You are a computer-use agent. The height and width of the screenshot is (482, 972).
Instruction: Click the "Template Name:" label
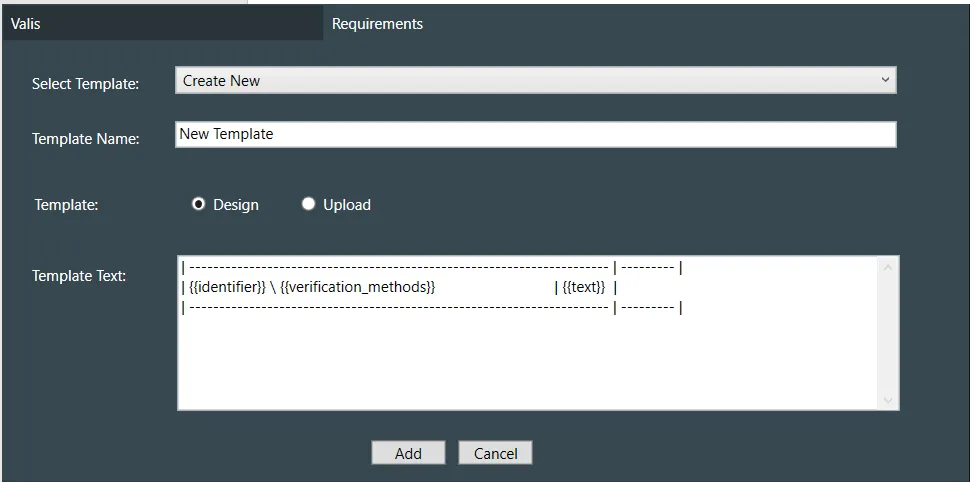(x=85, y=139)
